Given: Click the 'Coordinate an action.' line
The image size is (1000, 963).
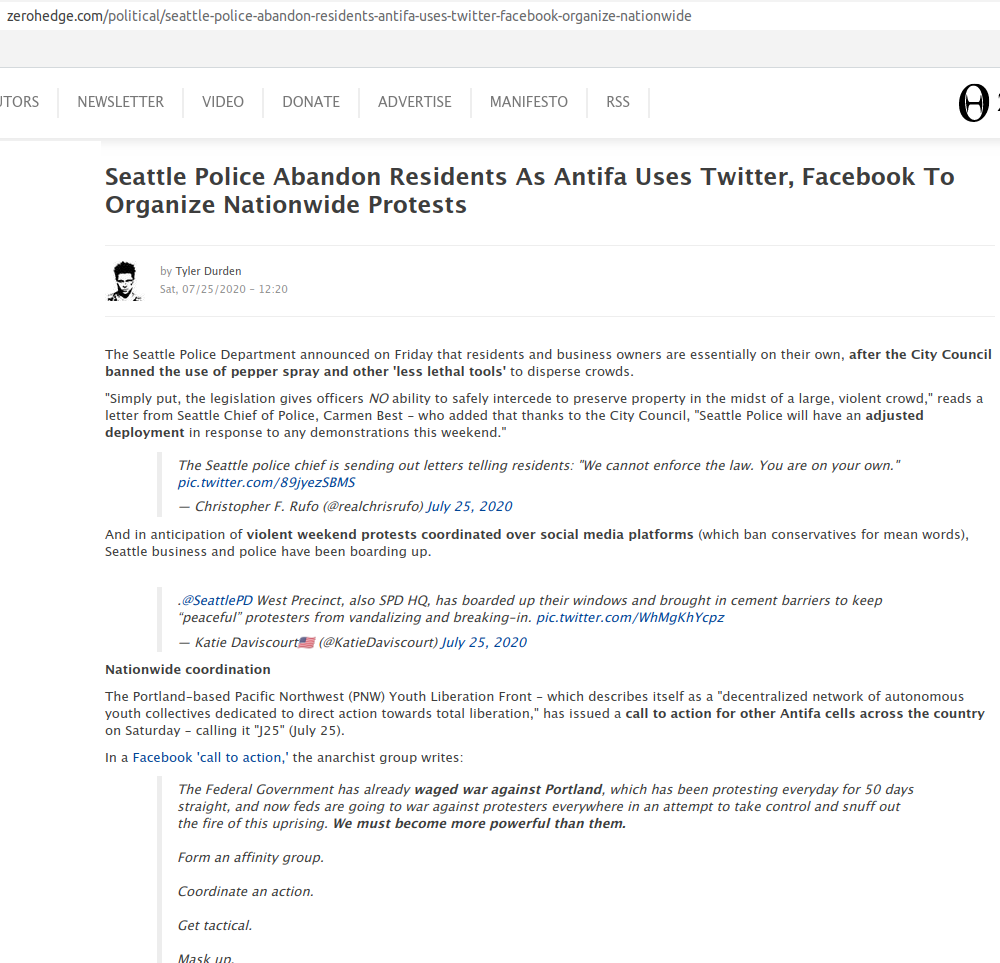Looking at the screenshot, I should 246,892.
